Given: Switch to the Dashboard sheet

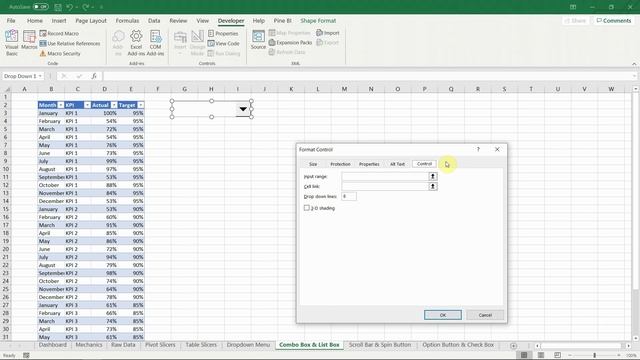Looking at the screenshot, I should pos(53,345).
